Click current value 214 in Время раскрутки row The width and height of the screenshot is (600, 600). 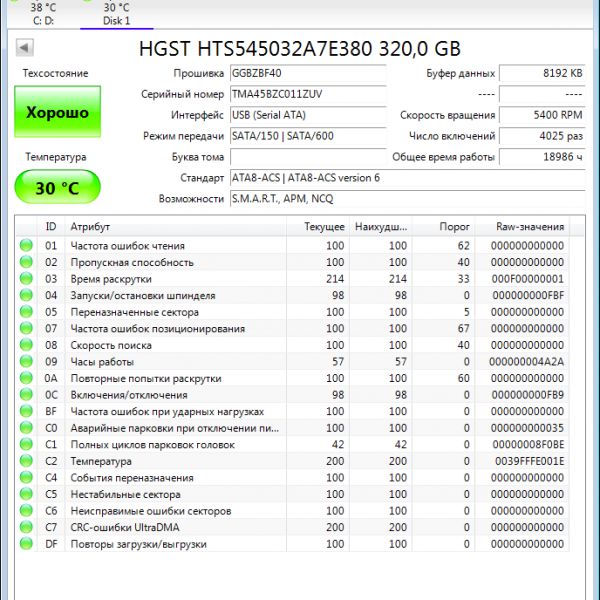[x=335, y=279]
